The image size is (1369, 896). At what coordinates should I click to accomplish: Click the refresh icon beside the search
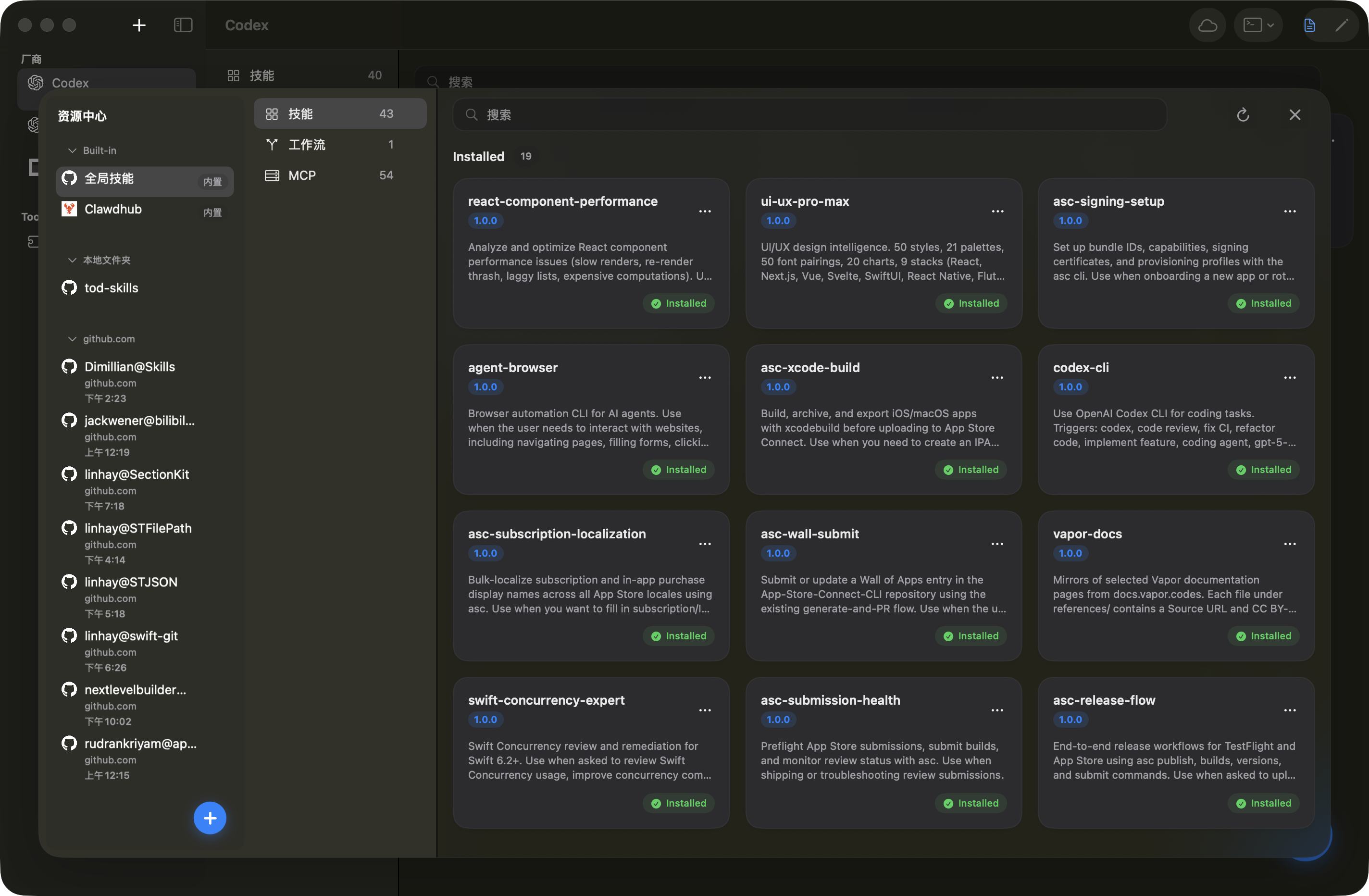point(1243,115)
